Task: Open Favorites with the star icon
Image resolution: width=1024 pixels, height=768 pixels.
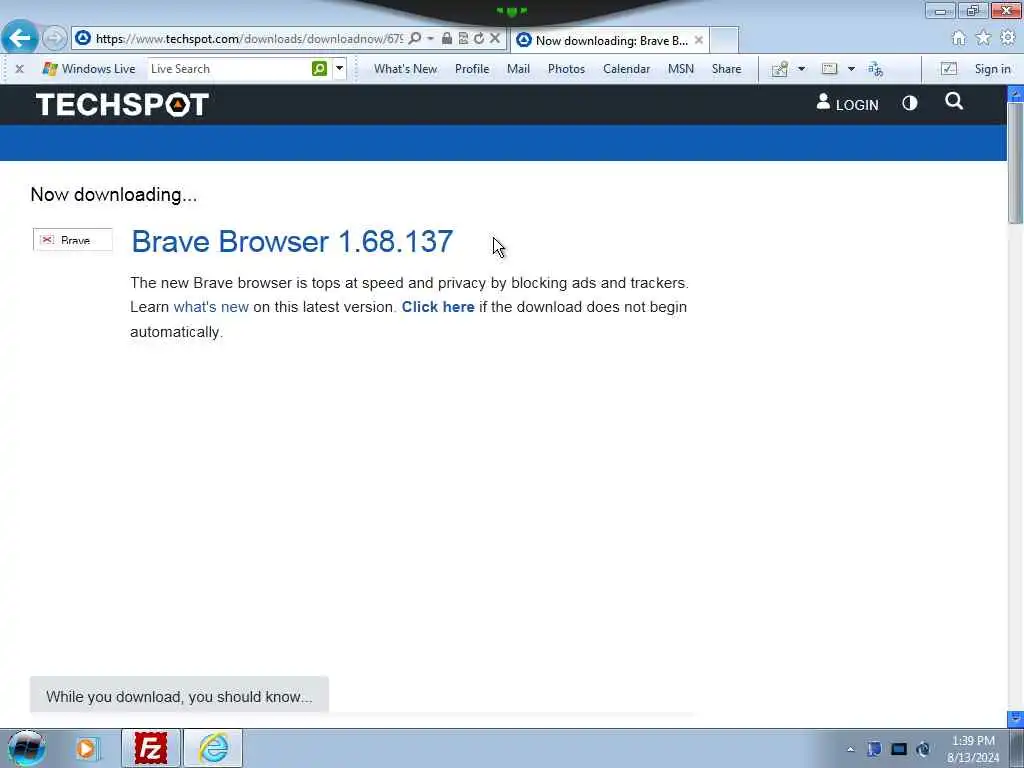Action: [983, 38]
